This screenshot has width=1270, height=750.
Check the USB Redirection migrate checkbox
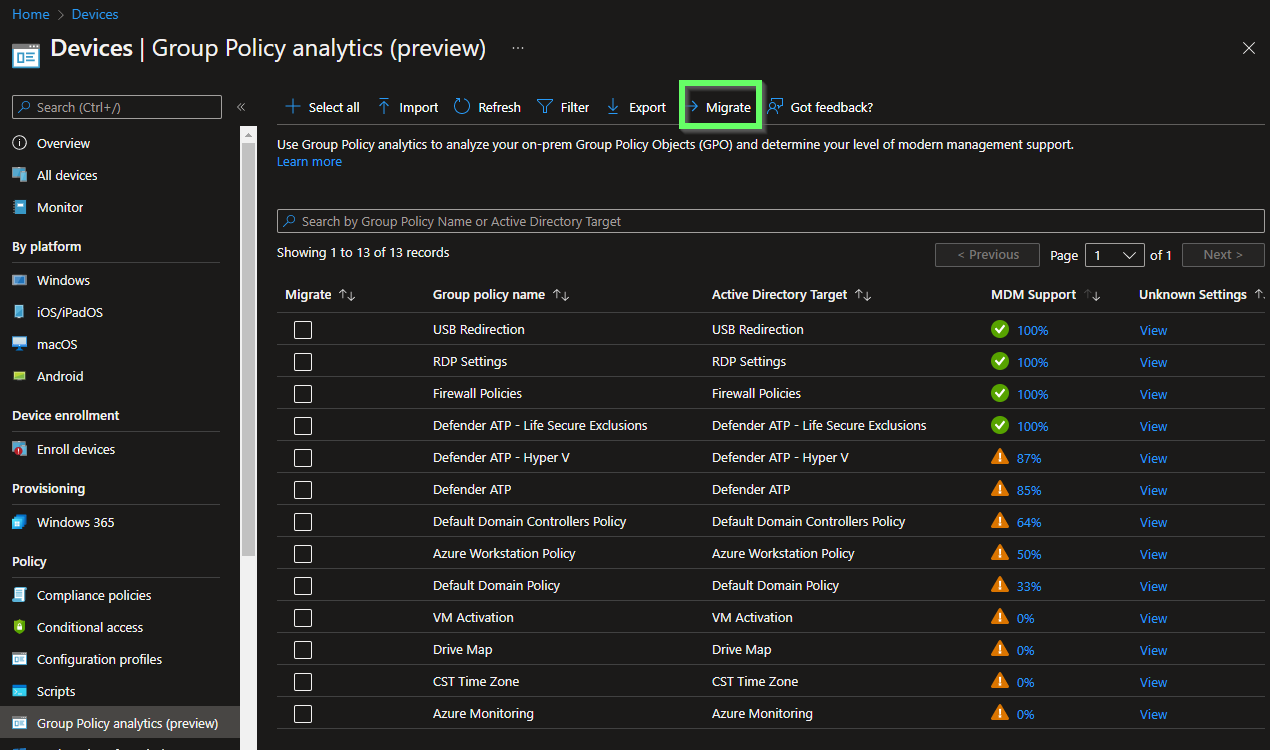click(x=303, y=330)
